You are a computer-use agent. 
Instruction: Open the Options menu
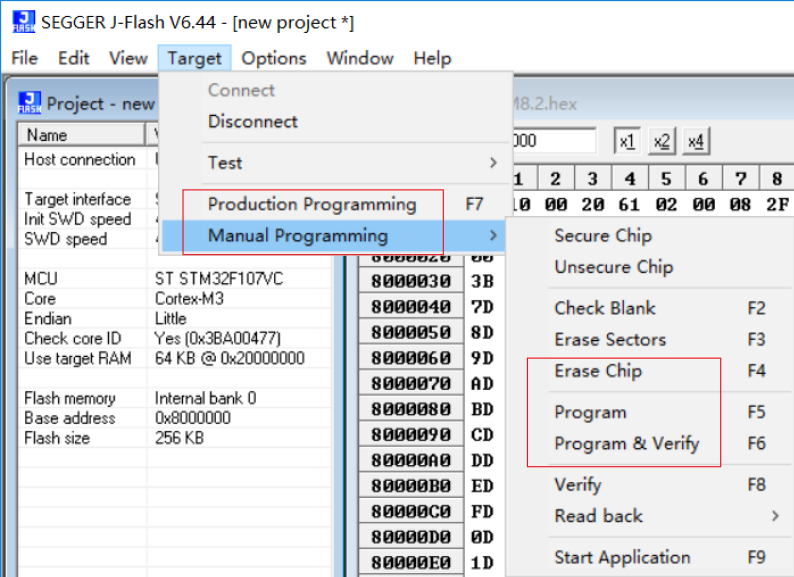coord(273,58)
